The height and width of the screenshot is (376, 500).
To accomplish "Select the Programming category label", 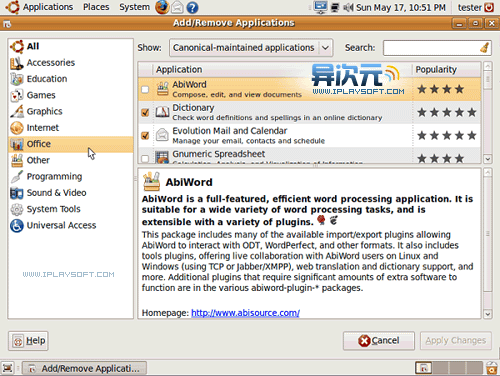I will (x=54, y=177).
